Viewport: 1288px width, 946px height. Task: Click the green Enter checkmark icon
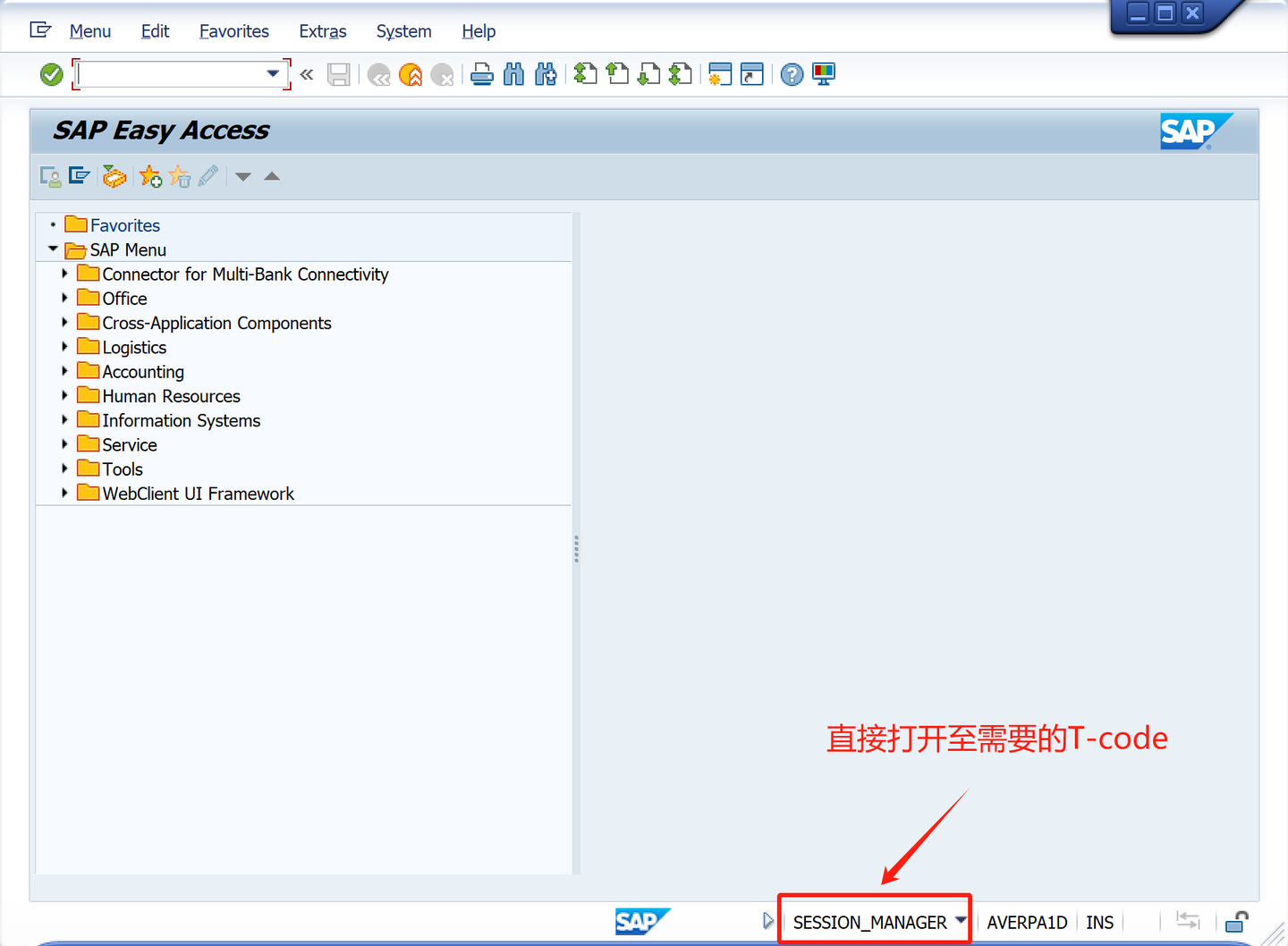click(51, 73)
